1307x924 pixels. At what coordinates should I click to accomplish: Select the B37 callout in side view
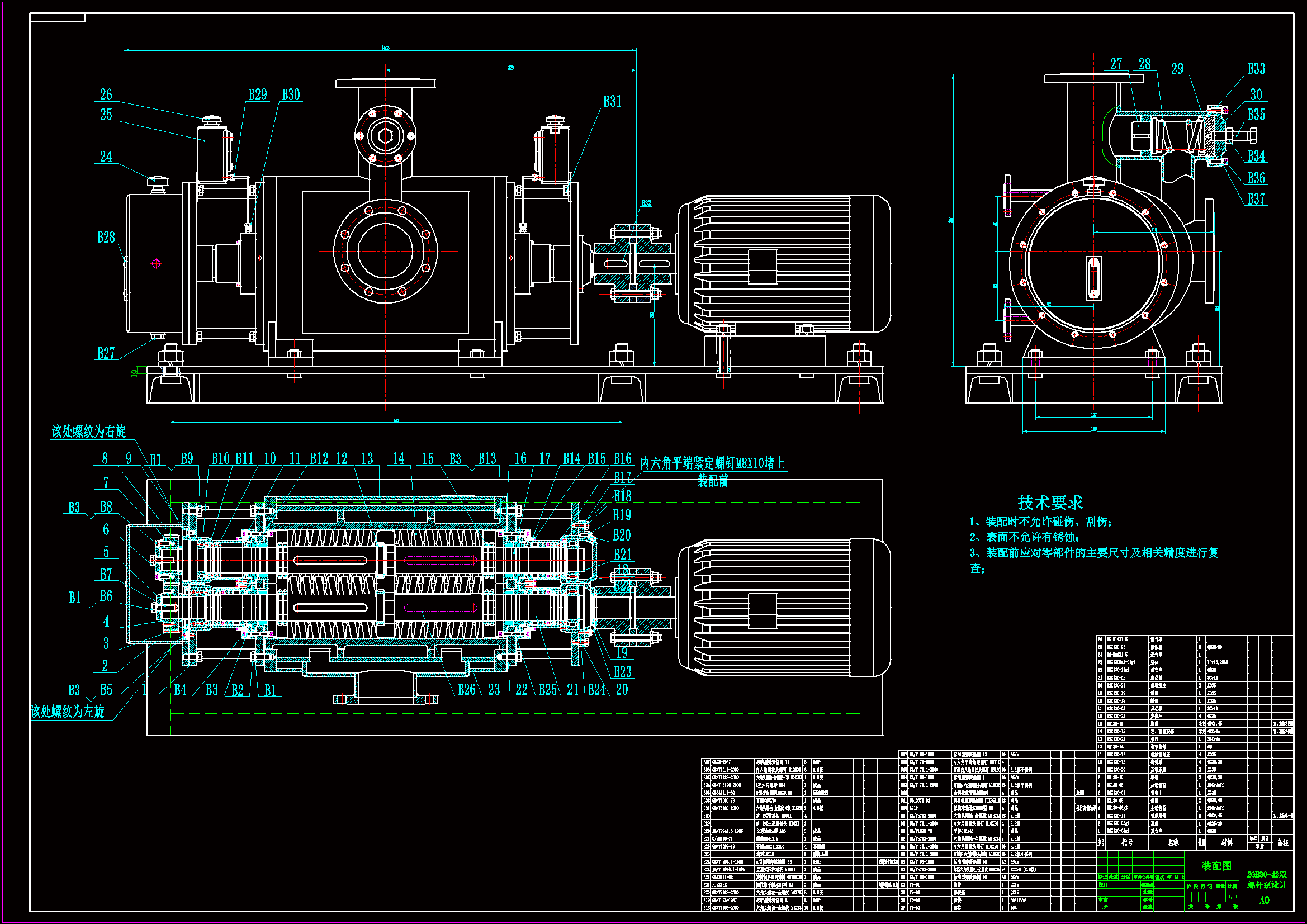(1256, 199)
